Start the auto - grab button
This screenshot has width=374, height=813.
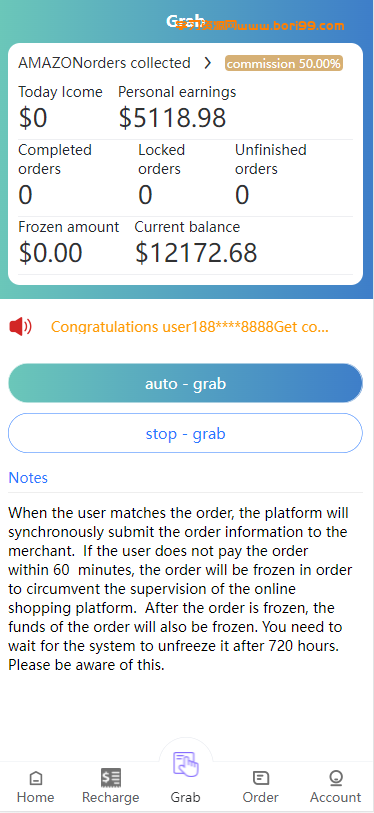[186, 383]
